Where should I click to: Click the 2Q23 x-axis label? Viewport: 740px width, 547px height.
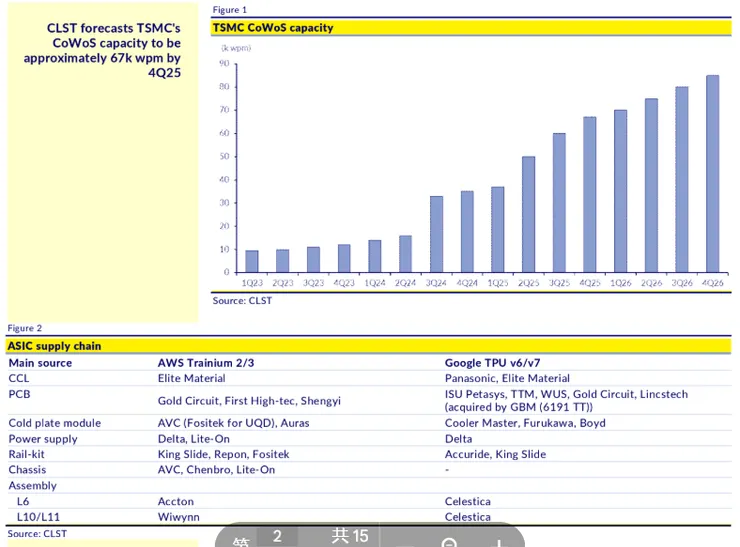(x=283, y=283)
